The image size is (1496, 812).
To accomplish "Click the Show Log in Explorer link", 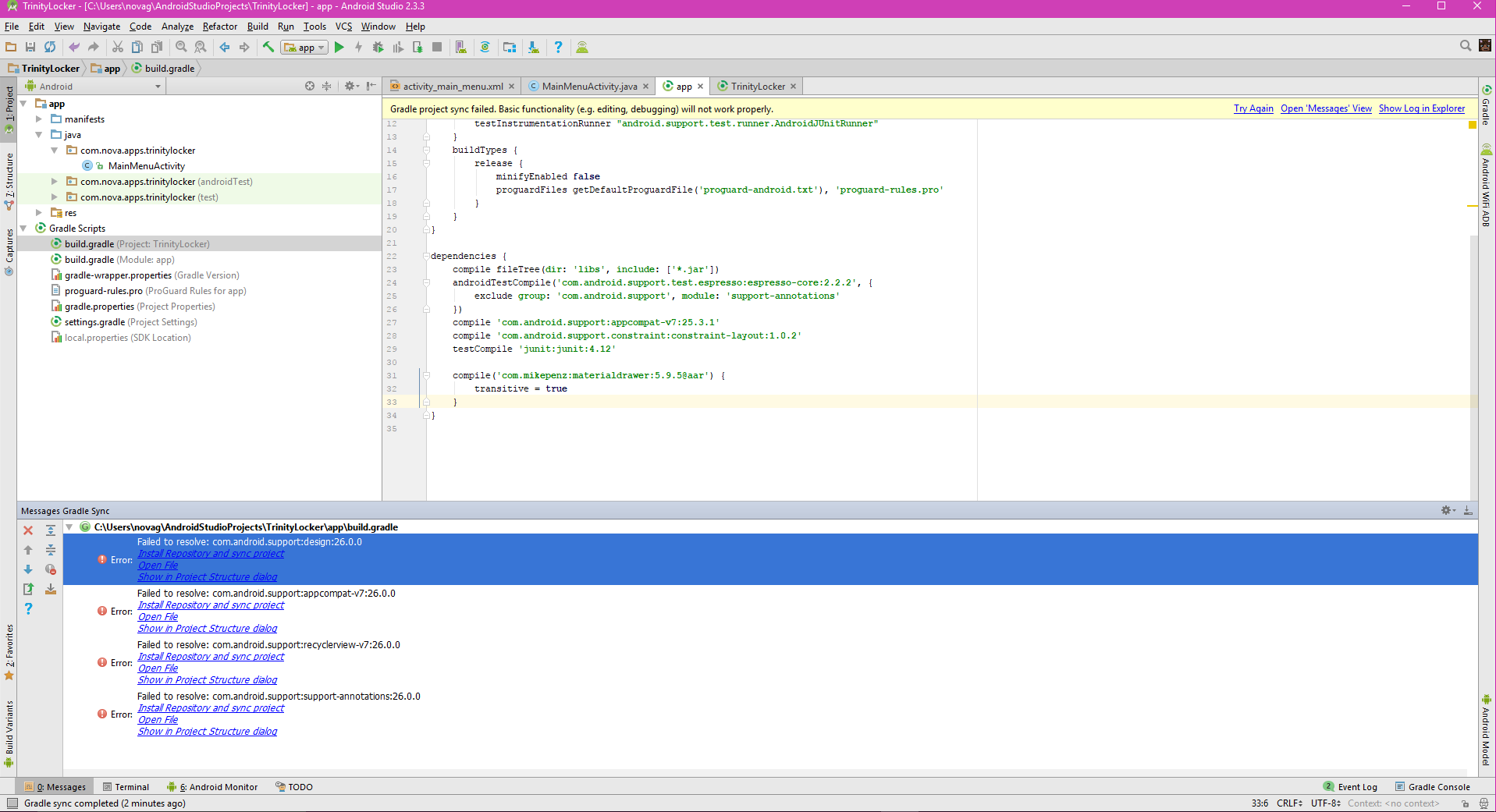I will pyautogui.click(x=1422, y=109).
